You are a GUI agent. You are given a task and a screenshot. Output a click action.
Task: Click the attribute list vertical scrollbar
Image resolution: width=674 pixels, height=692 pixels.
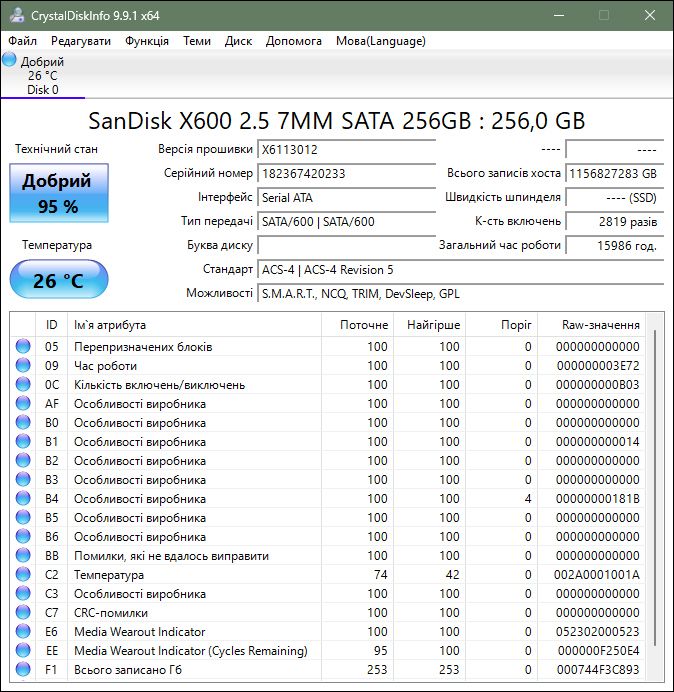(655, 490)
